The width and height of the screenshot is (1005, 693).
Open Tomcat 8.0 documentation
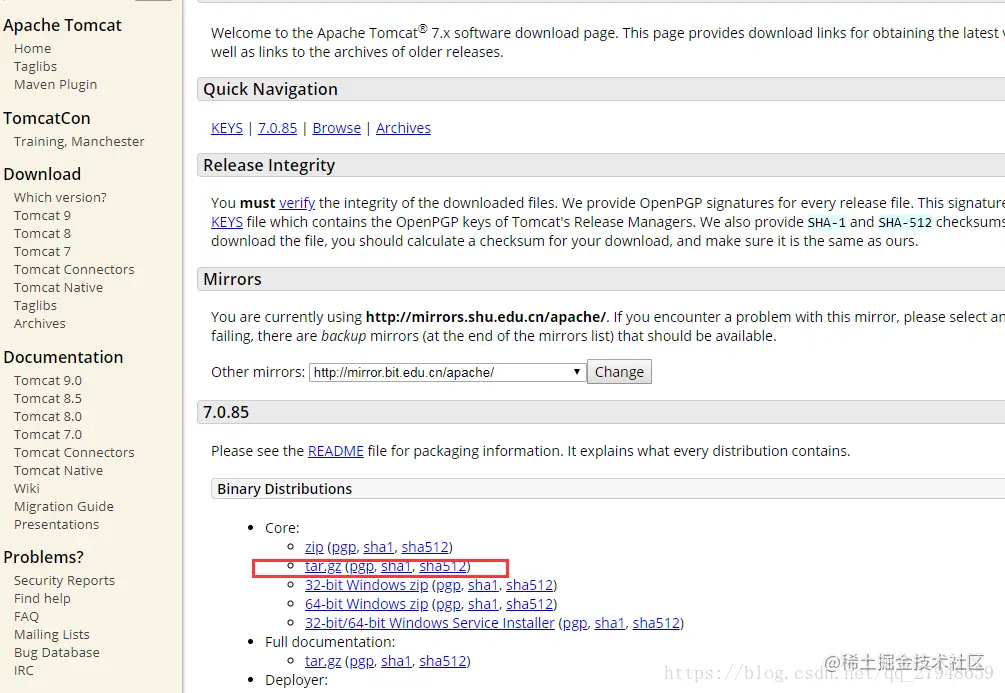pyautogui.click(x=48, y=416)
